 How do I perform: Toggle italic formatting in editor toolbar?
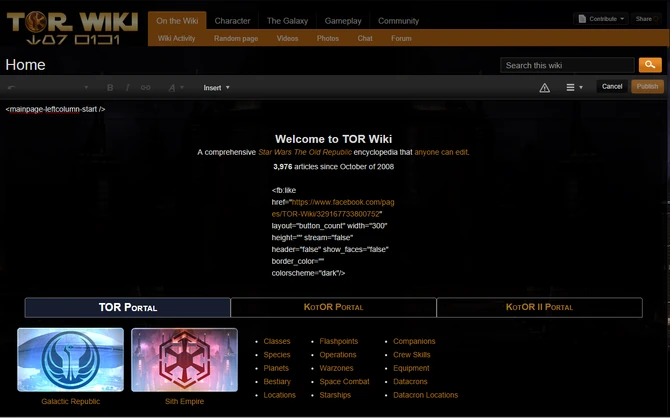pyautogui.click(x=127, y=87)
